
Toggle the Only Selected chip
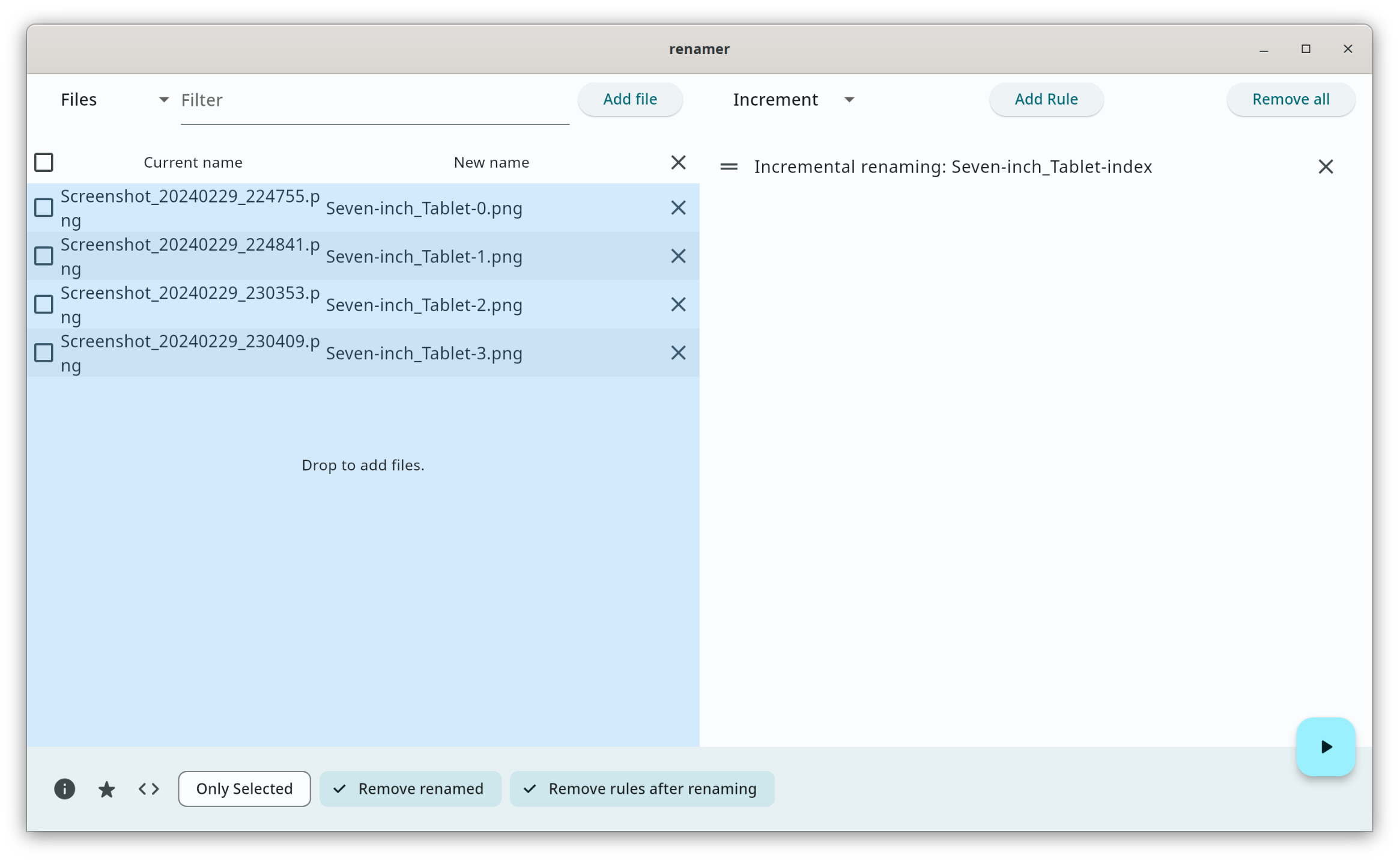point(244,788)
